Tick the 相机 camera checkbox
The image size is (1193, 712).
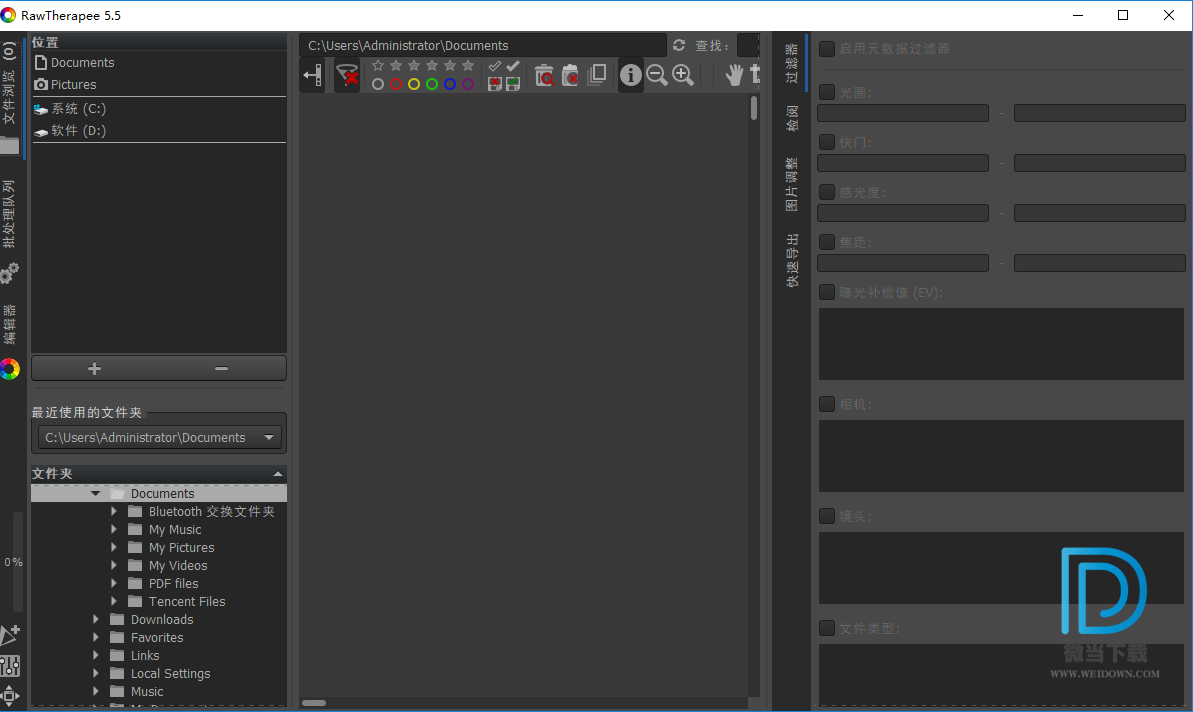click(827, 404)
